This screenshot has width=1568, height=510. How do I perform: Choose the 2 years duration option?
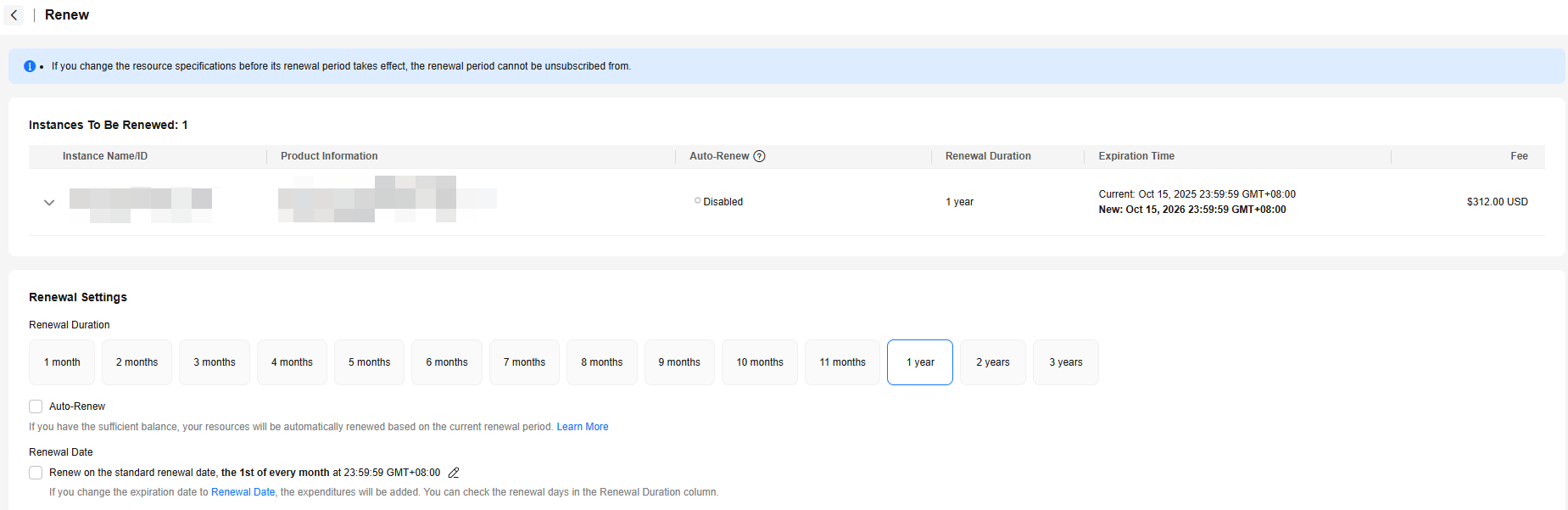click(x=992, y=362)
